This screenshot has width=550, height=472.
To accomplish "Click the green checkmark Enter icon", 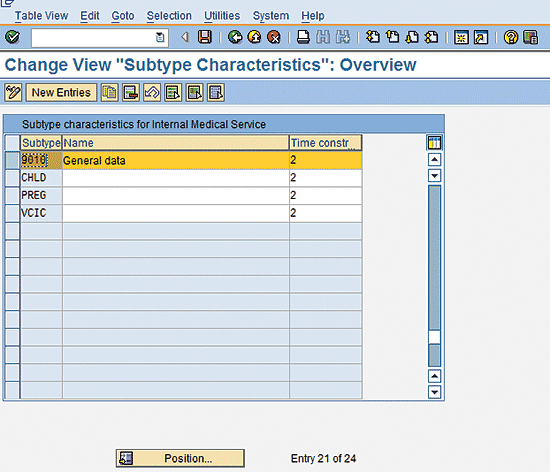I will click(x=13, y=37).
